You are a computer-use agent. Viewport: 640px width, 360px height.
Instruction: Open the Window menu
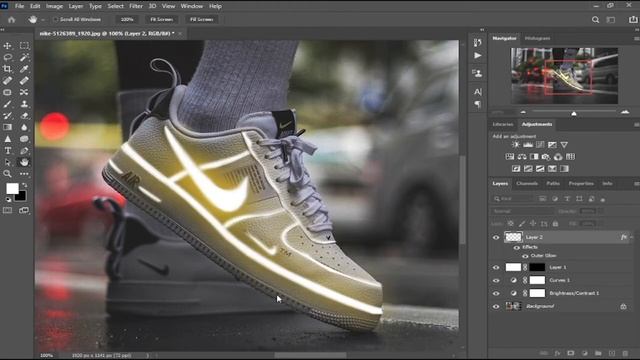tap(191, 6)
